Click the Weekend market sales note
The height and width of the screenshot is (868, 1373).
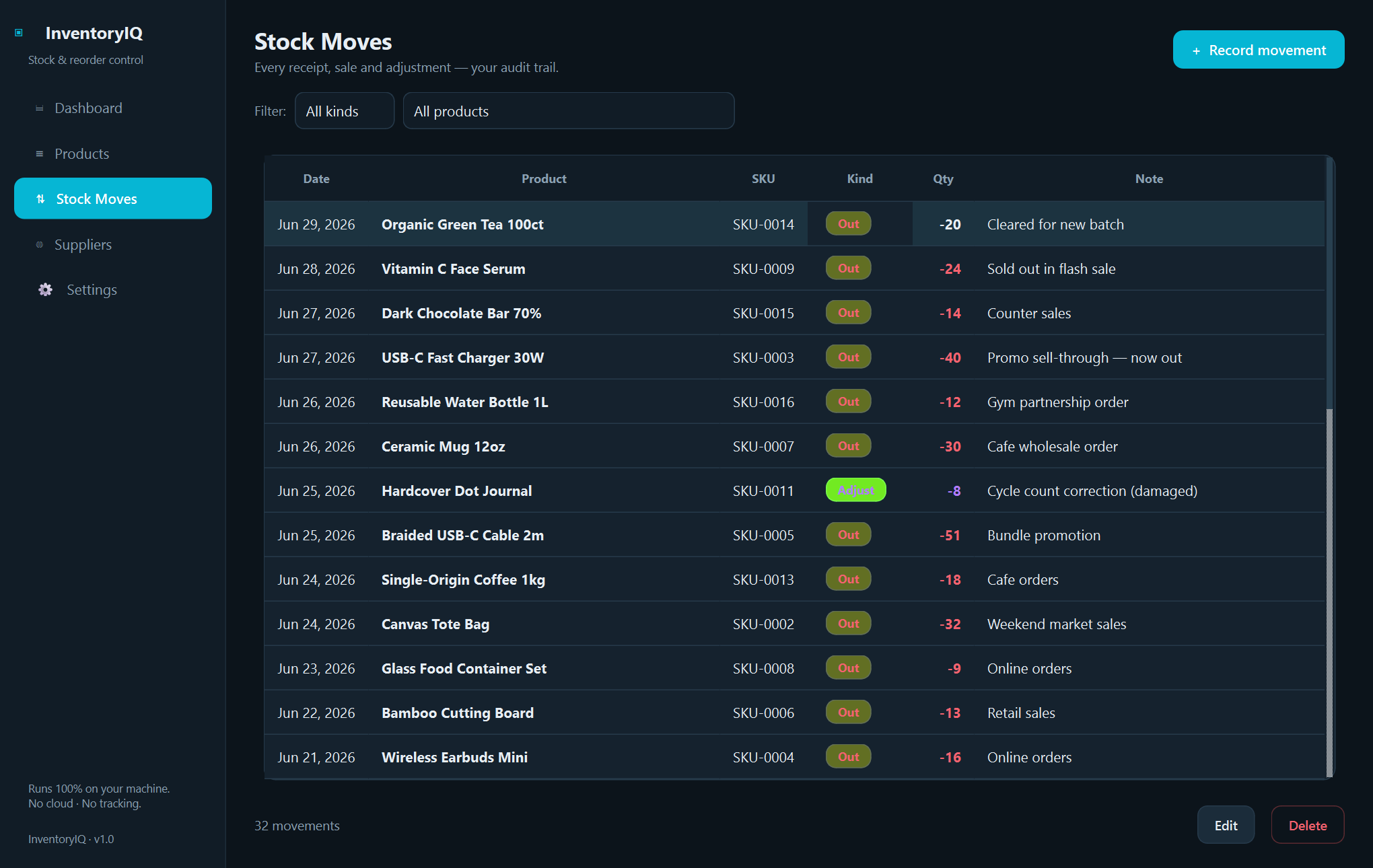[x=1057, y=624]
